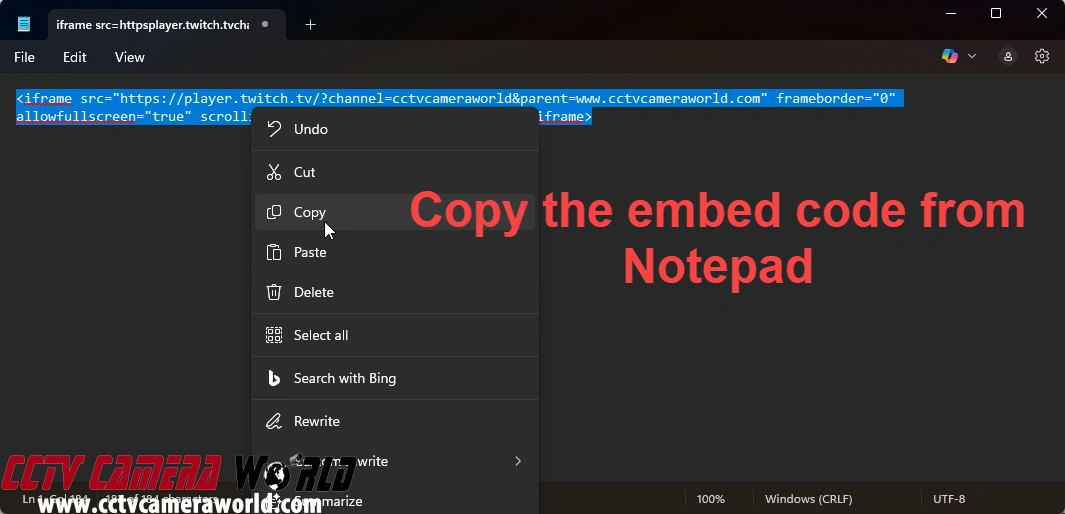Click the account profile icon
The image size is (1065, 514).
1008,56
